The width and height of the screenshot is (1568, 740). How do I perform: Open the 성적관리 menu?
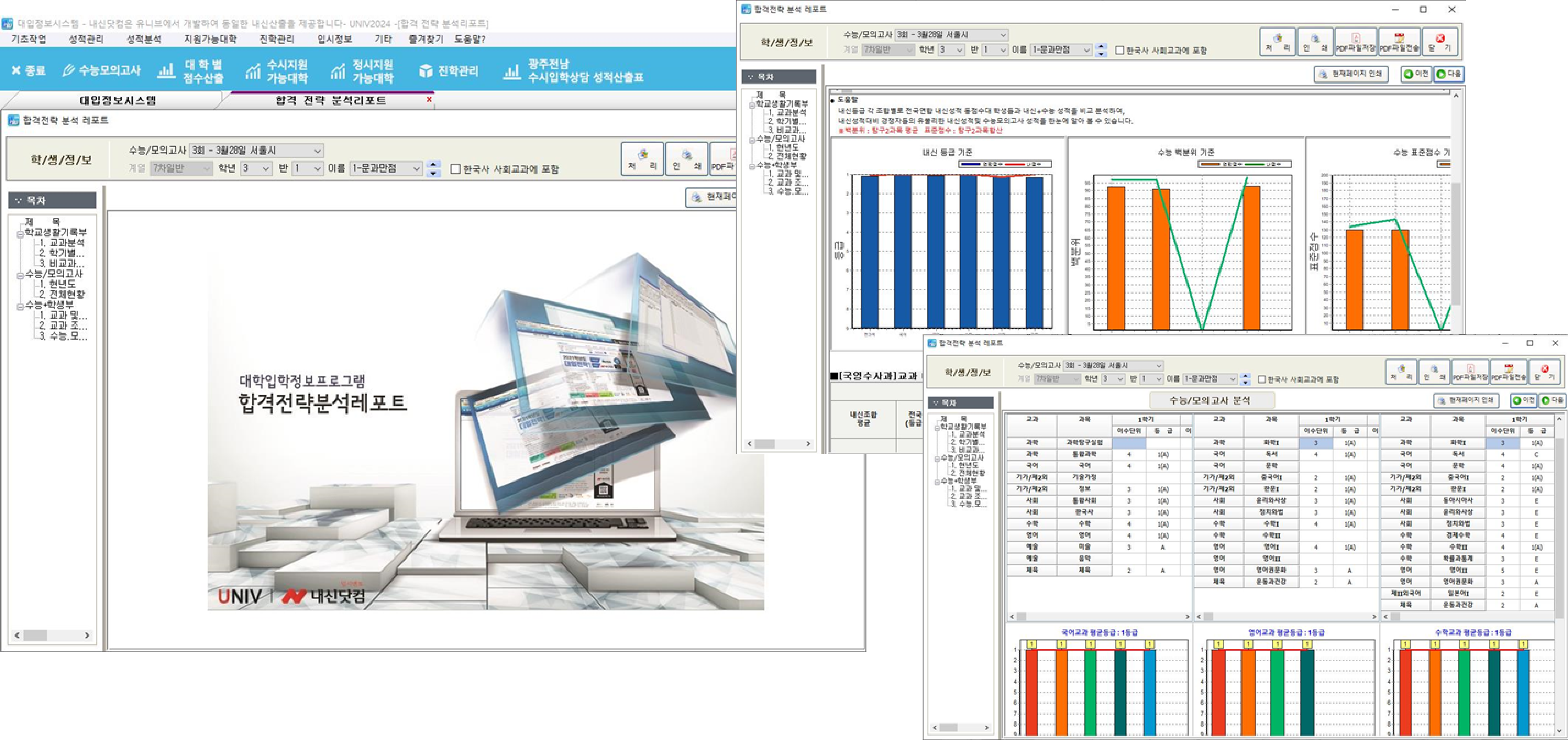pyautogui.click(x=86, y=39)
